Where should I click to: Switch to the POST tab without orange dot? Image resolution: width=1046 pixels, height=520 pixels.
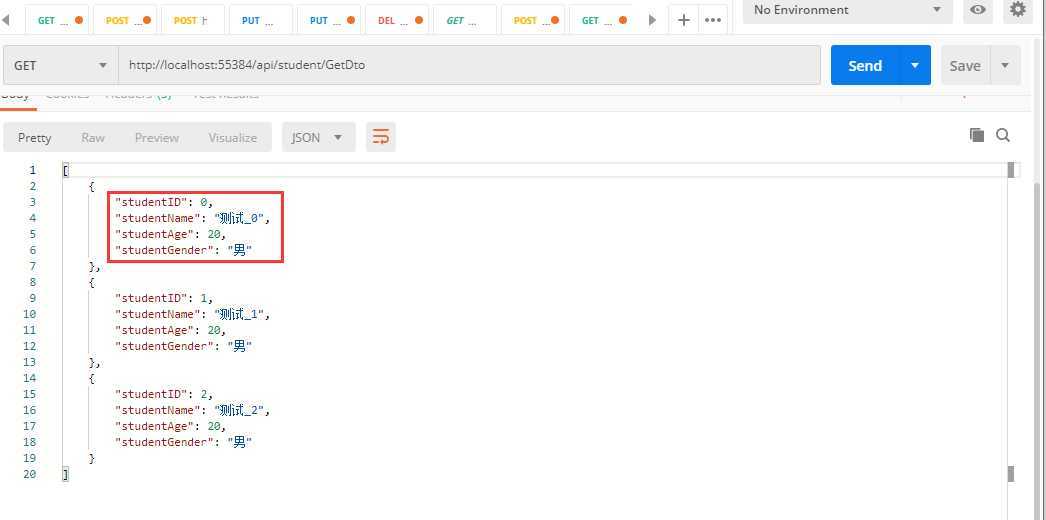coord(192,20)
